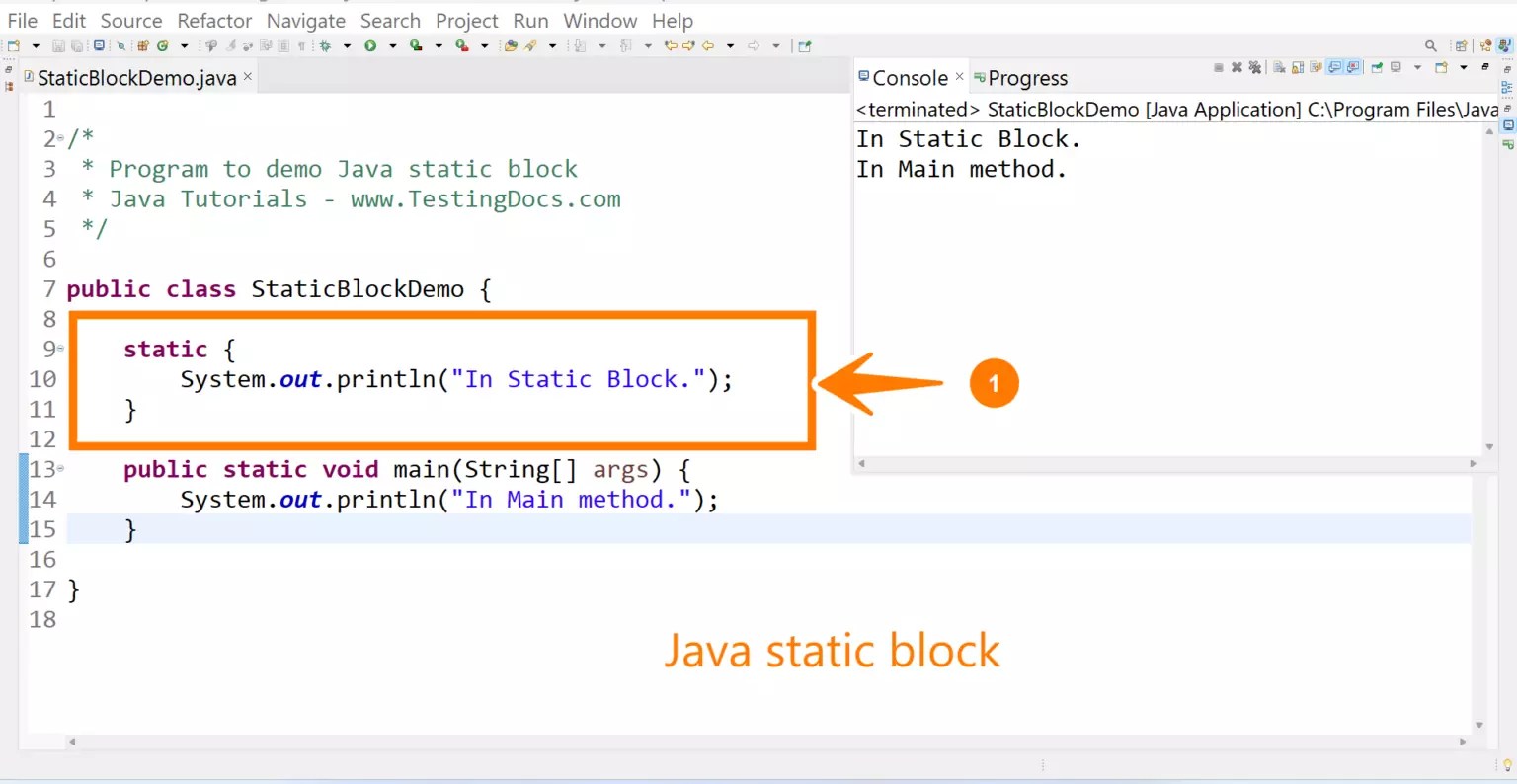
Task: Click the 'In Static Block.' console output line
Action: coord(969,139)
